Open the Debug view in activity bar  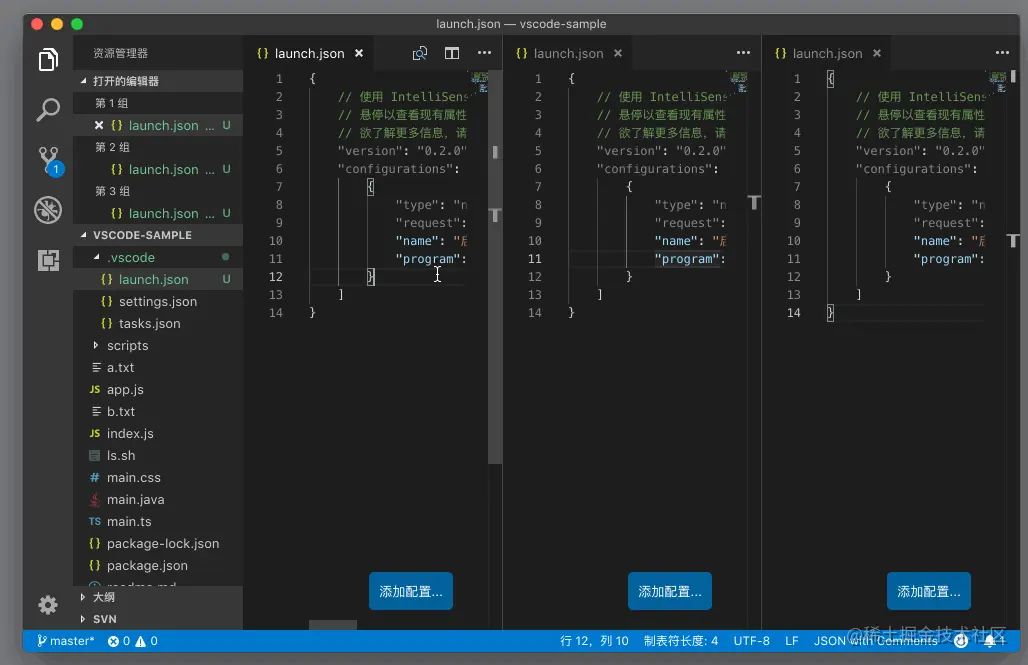(48, 211)
